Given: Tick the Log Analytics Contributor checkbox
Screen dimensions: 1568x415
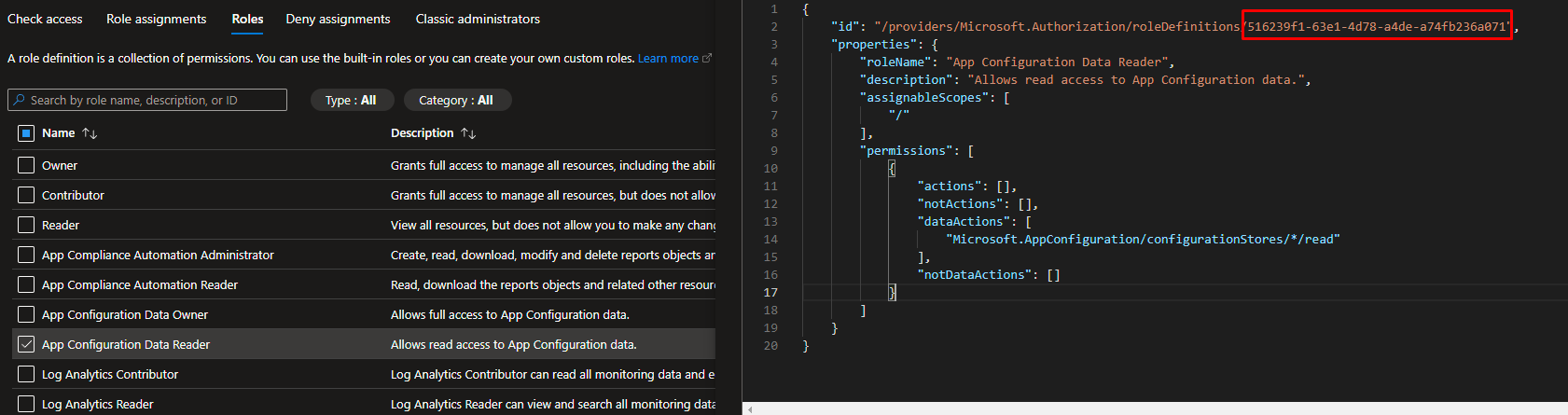Looking at the screenshot, I should 26,374.
